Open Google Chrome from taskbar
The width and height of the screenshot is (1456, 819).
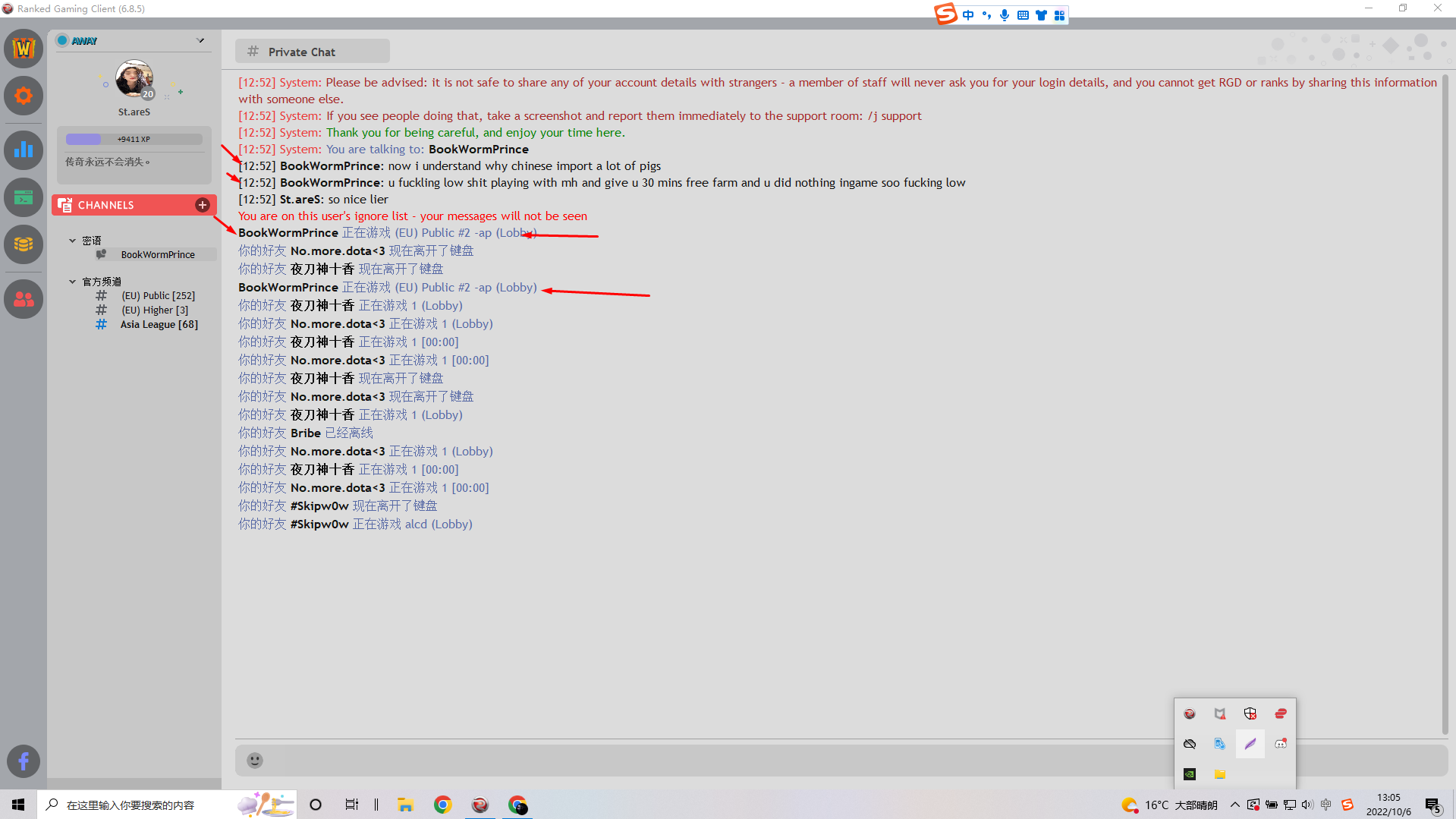click(443, 805)
